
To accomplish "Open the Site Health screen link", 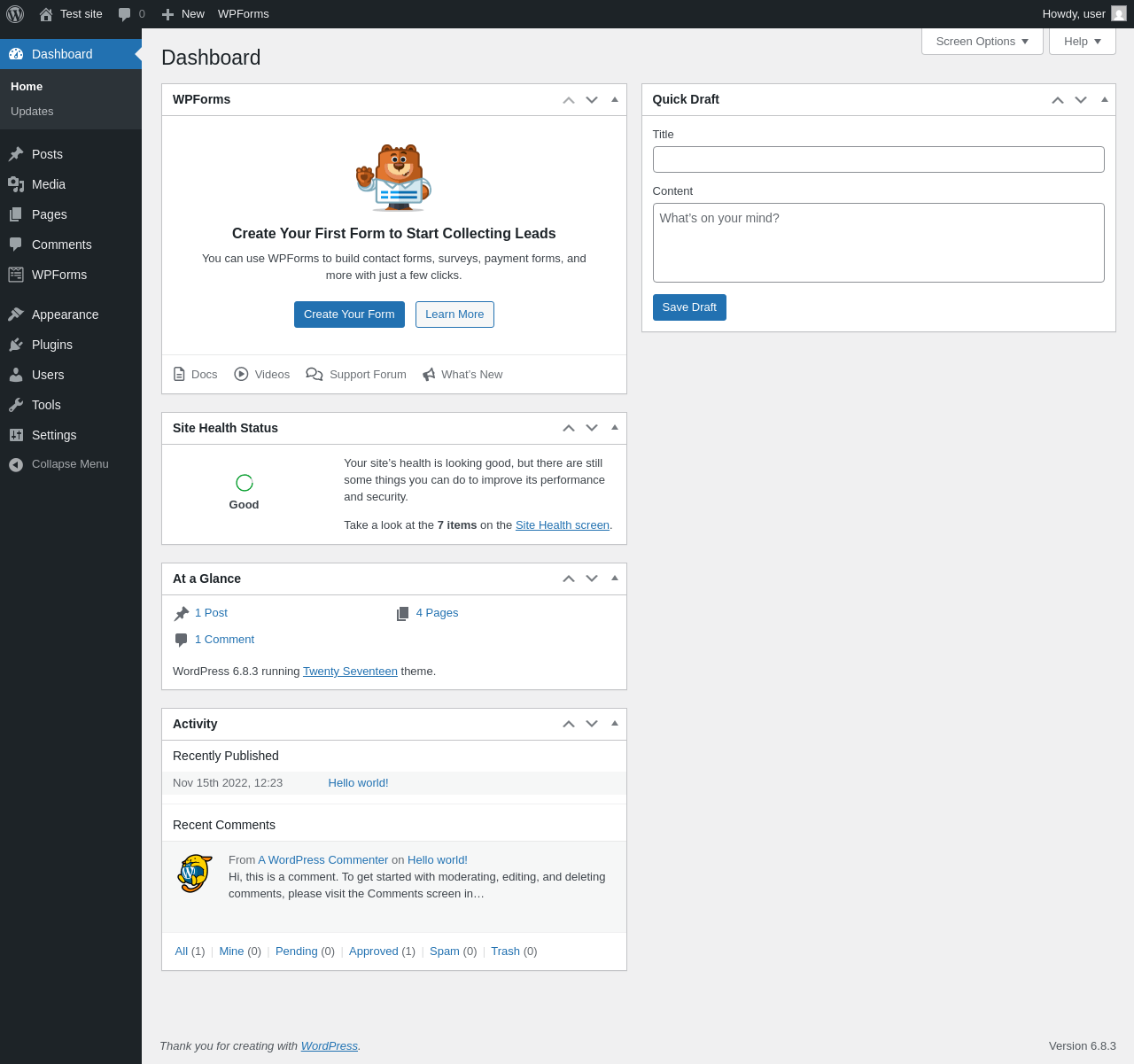I will (563, 525).
